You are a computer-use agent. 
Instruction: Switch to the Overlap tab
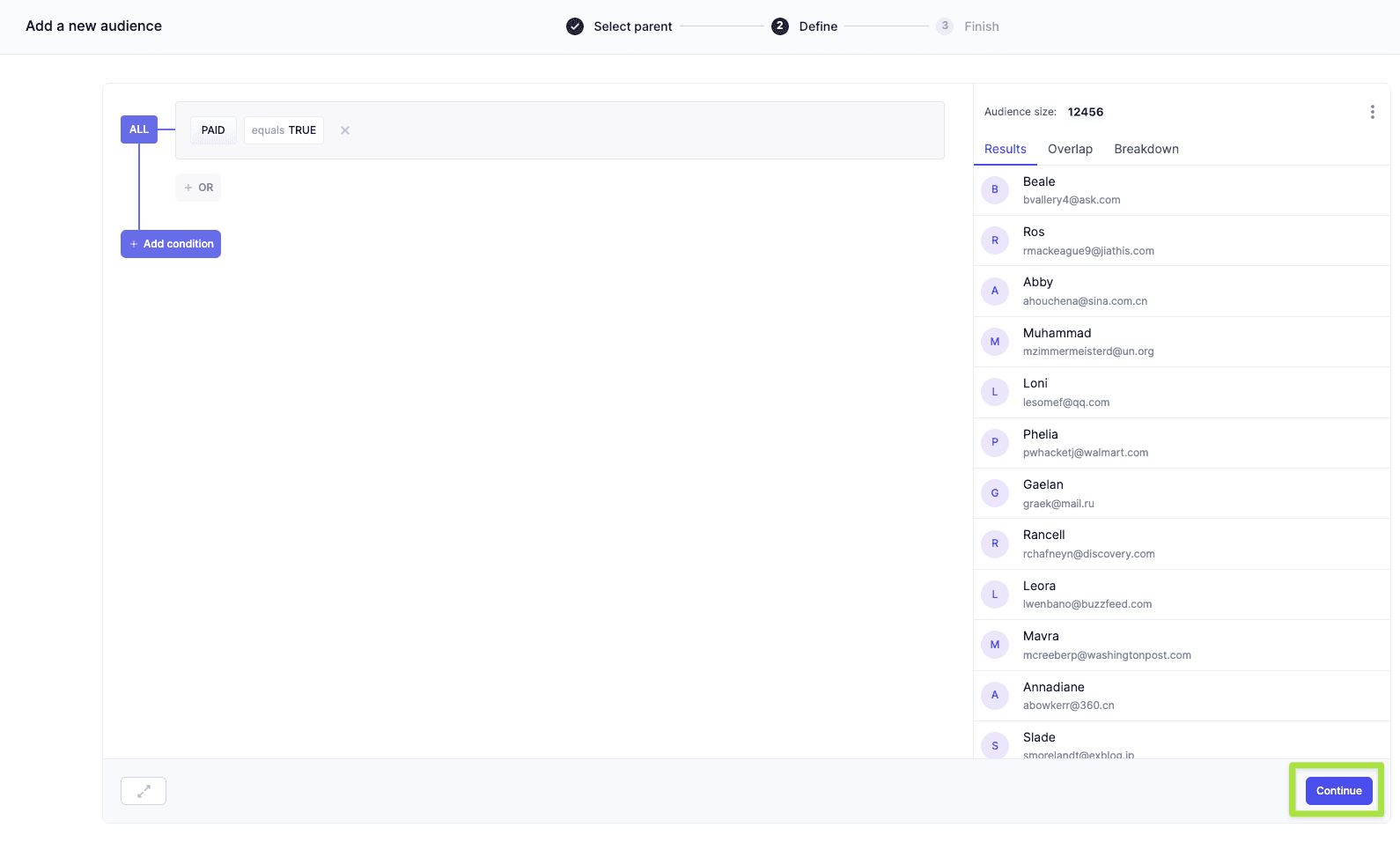point(1070,149)
